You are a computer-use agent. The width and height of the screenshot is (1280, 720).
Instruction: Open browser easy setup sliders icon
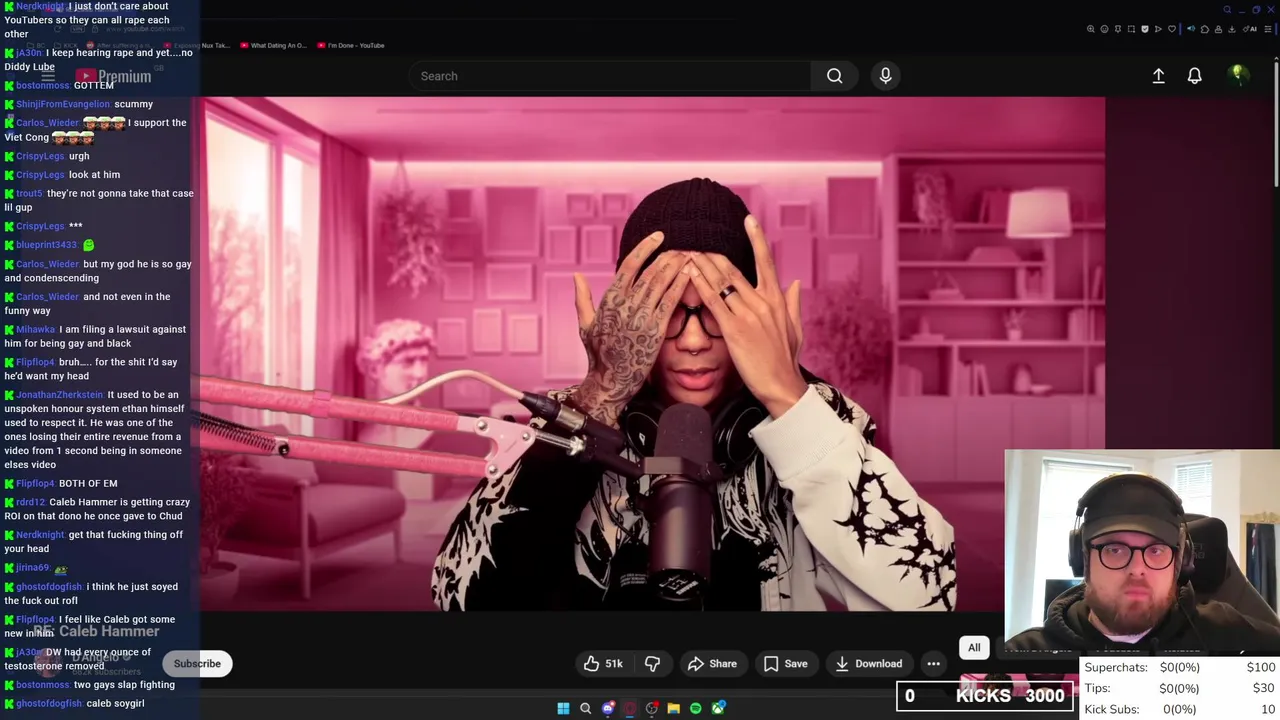[1268, 29]
